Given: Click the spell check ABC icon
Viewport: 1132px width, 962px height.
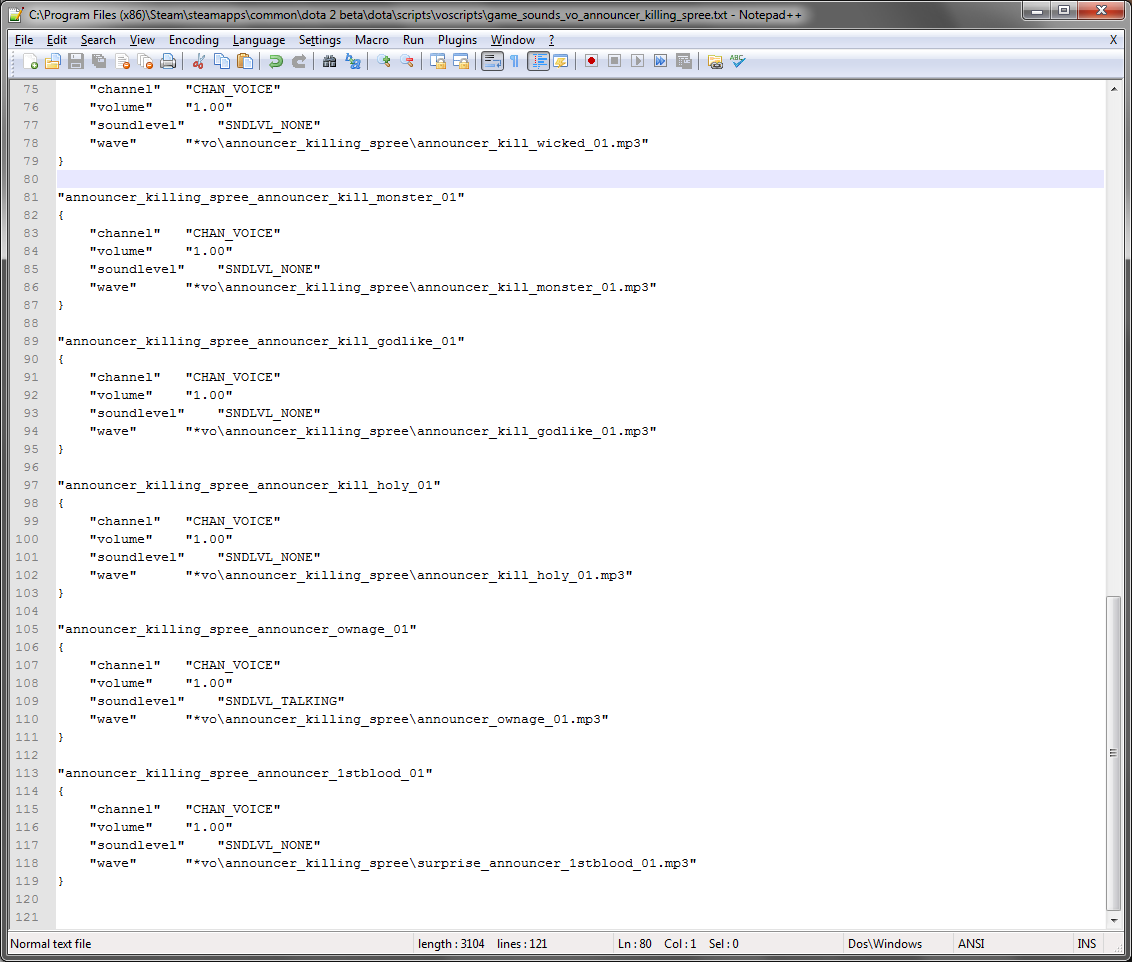Looking at the screenshot, I should [x=738, y=62].
